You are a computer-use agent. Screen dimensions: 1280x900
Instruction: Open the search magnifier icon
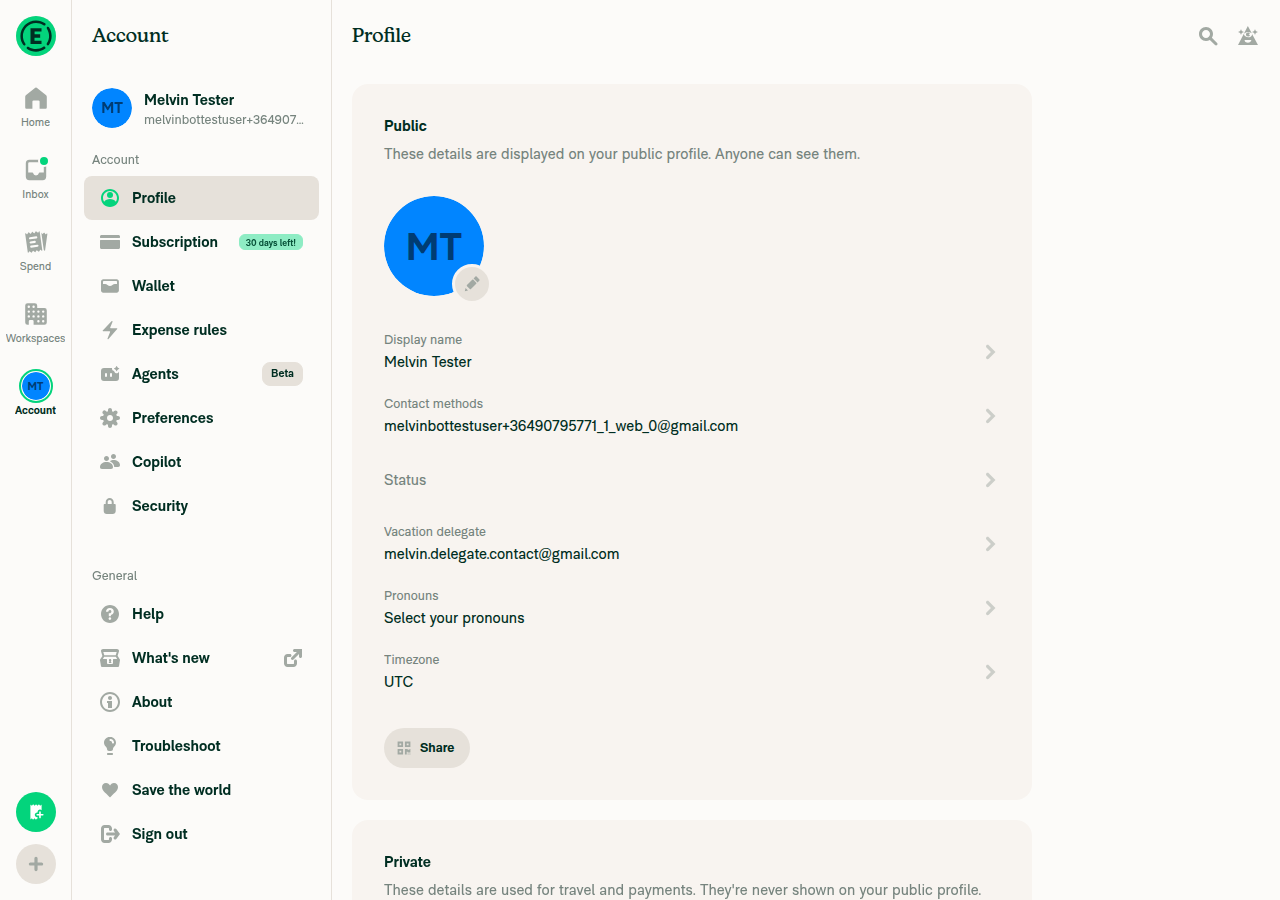[x=1208, y=36]
